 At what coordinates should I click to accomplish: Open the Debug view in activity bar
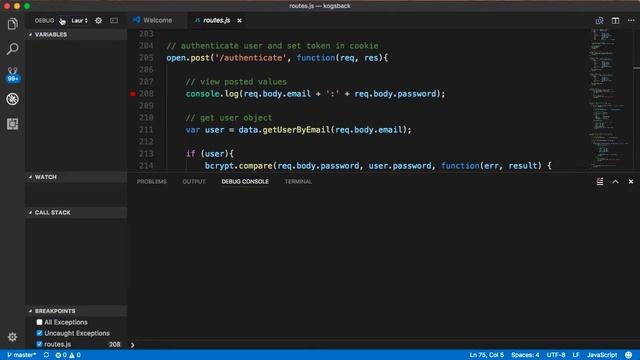(x=12, y=99)
